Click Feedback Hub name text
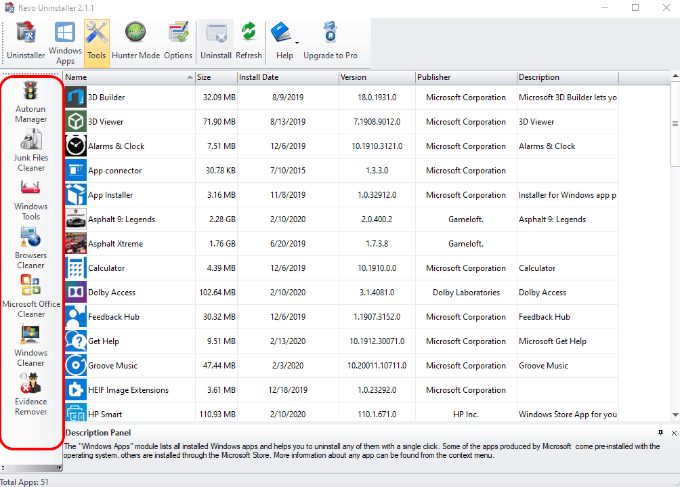The image size is (680, 487). click(114, 317)
